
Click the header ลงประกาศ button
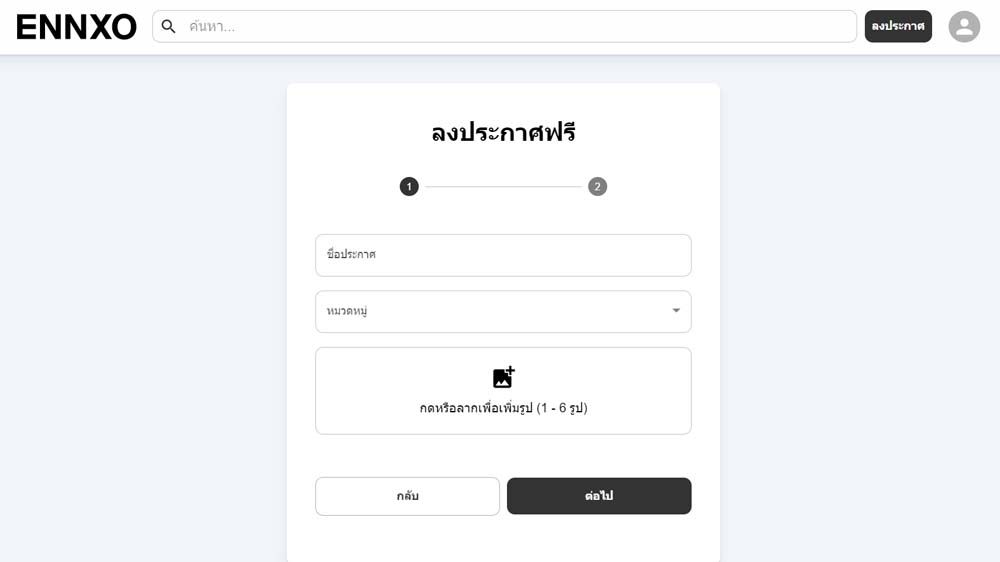point(898,26)
